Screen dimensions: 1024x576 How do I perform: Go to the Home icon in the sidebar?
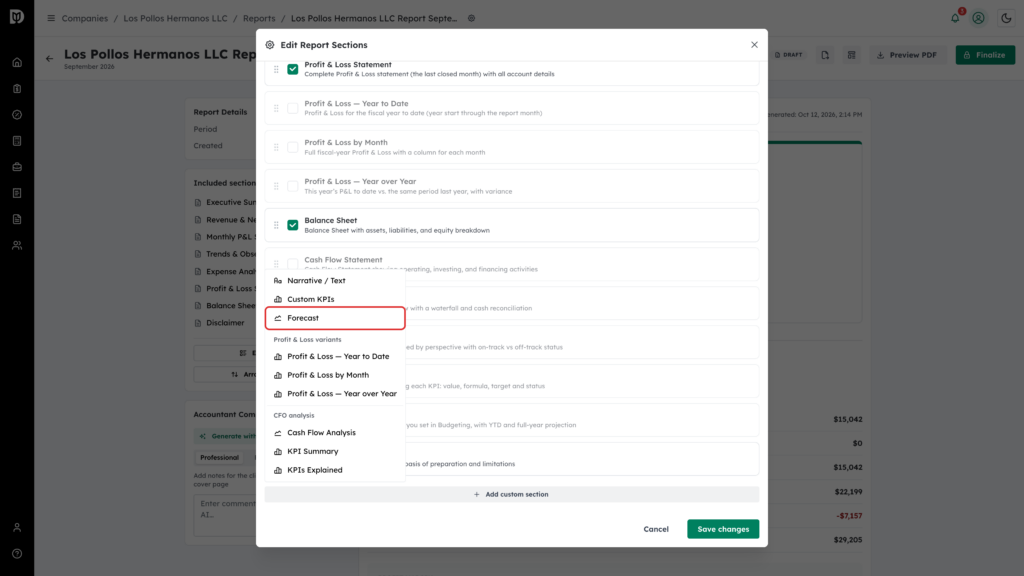pyautogui.click(x=17, y=63)
